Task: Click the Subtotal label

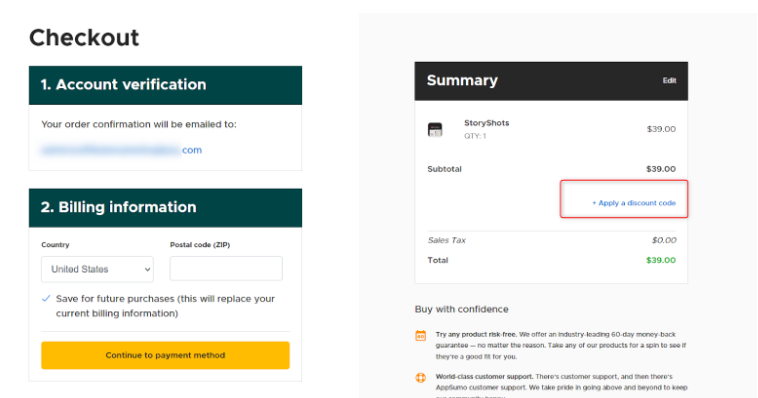Action: click(x=444, y=169)
